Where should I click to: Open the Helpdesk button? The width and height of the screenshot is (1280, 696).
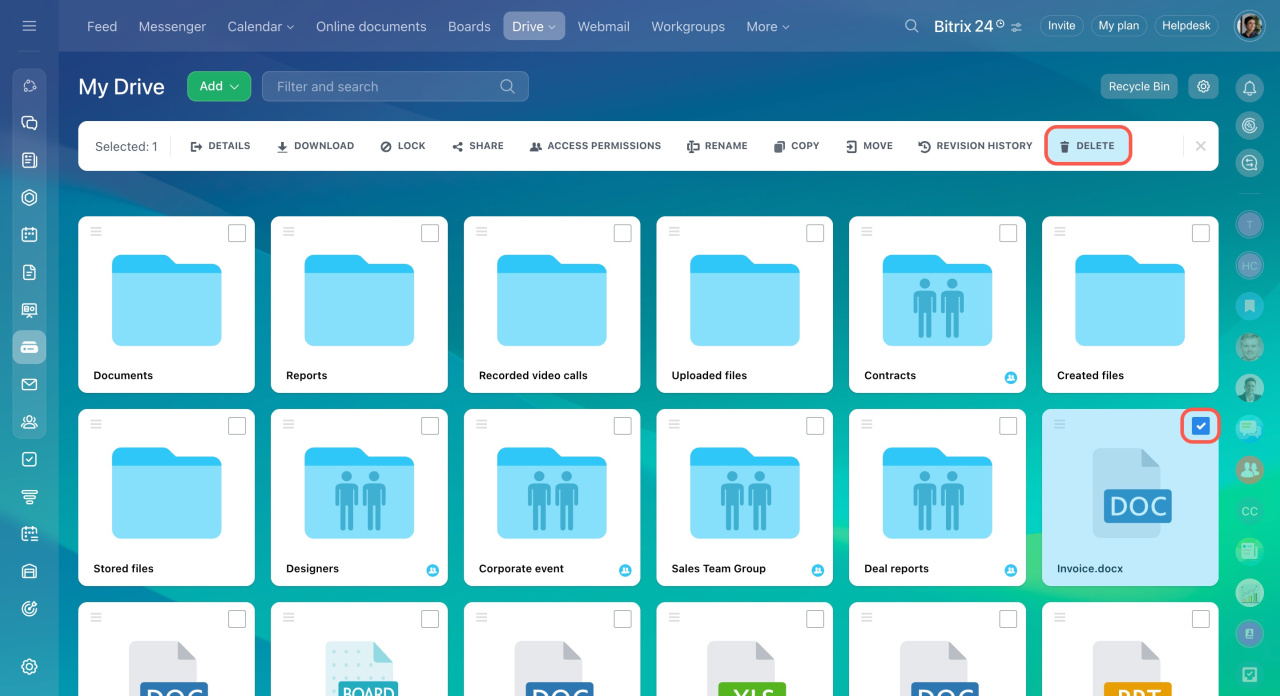1187,26
